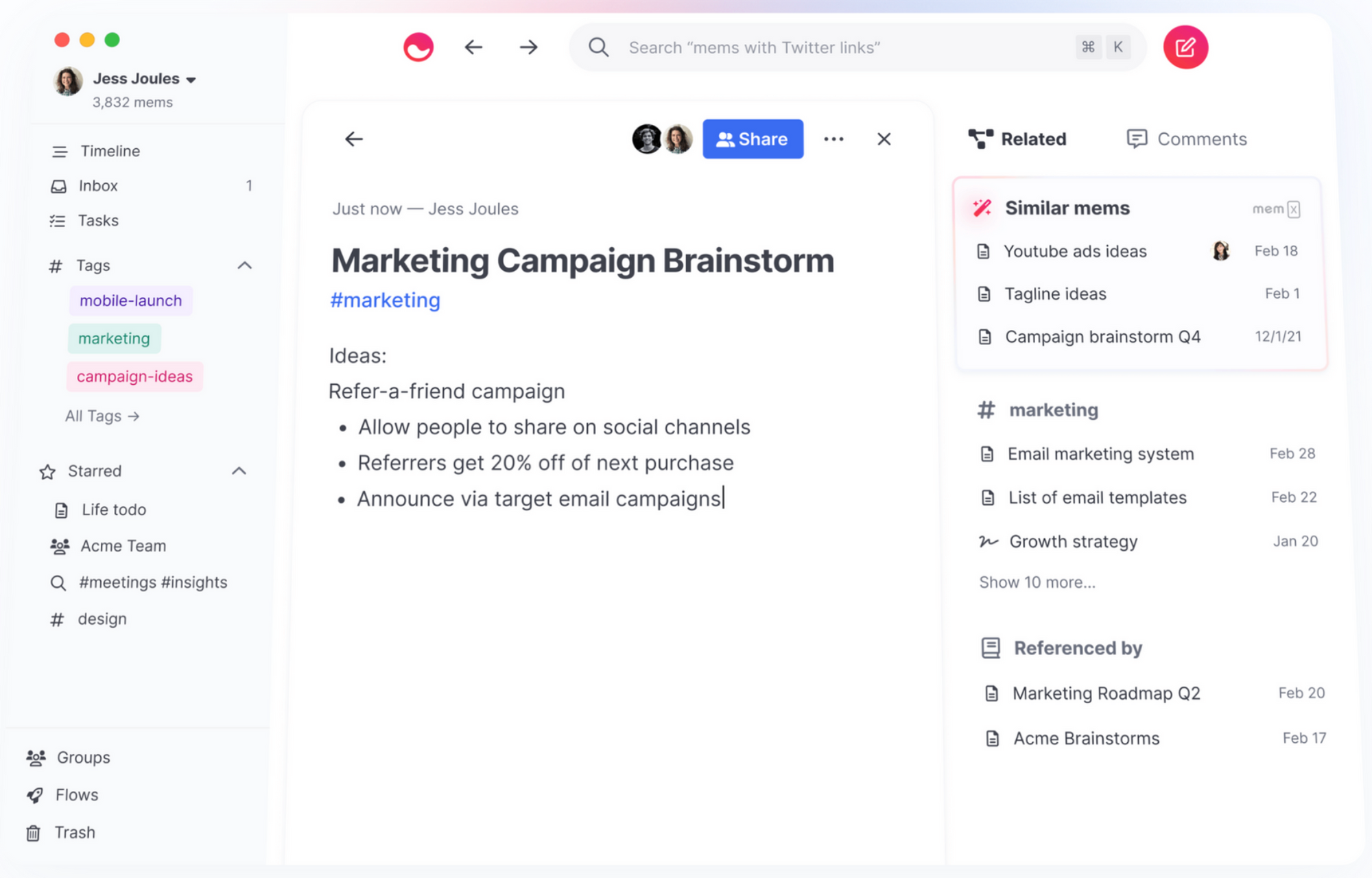
Task: Click into the search field
Action: 858,47
